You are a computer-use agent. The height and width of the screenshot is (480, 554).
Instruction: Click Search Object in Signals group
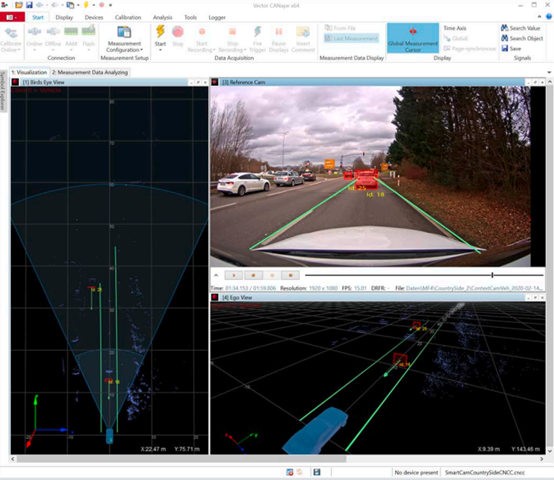pyautogui.click(x=522, y=38)
